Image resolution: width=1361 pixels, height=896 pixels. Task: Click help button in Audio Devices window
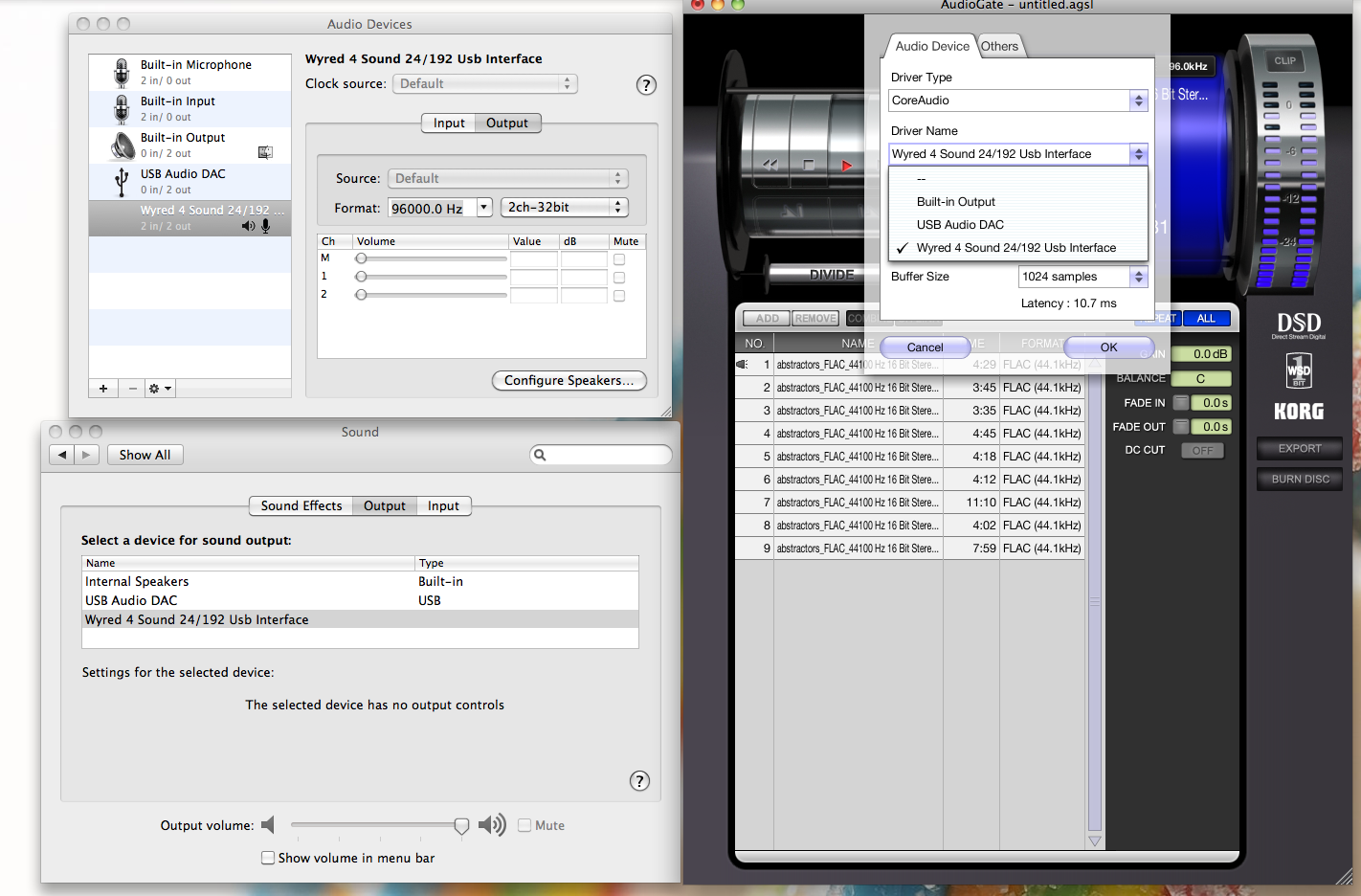click(x=646, y=85)
